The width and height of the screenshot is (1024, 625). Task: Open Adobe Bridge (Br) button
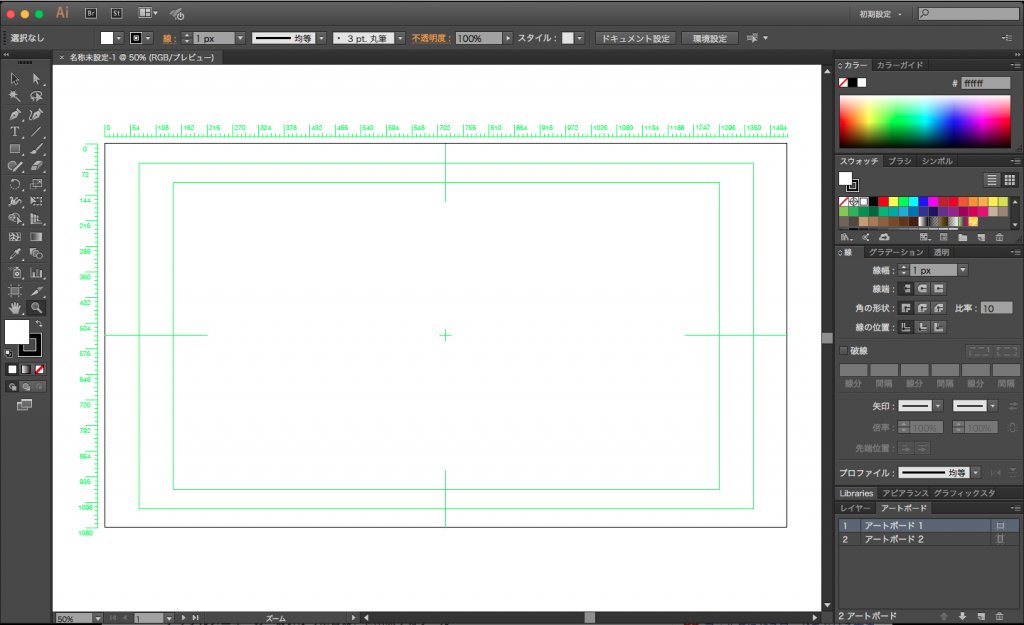click(91, 13)
